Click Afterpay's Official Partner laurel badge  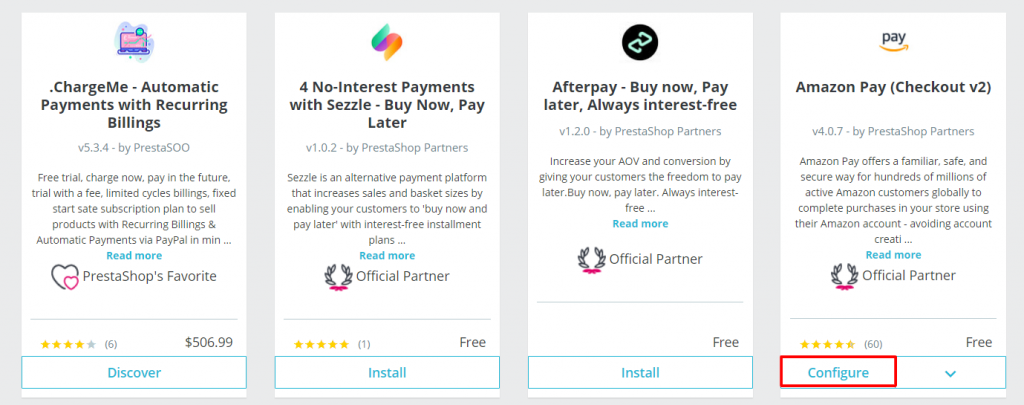(x=591, y=260)
